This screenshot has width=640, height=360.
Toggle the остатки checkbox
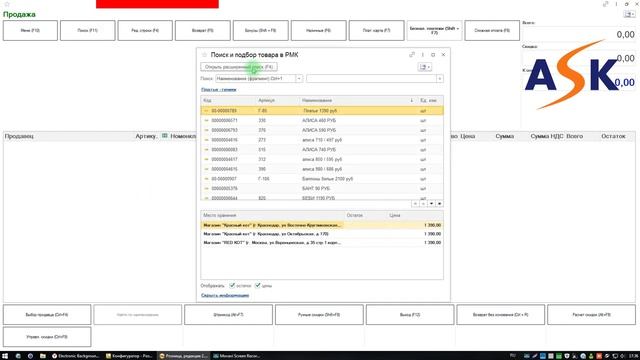pos(232,285)
